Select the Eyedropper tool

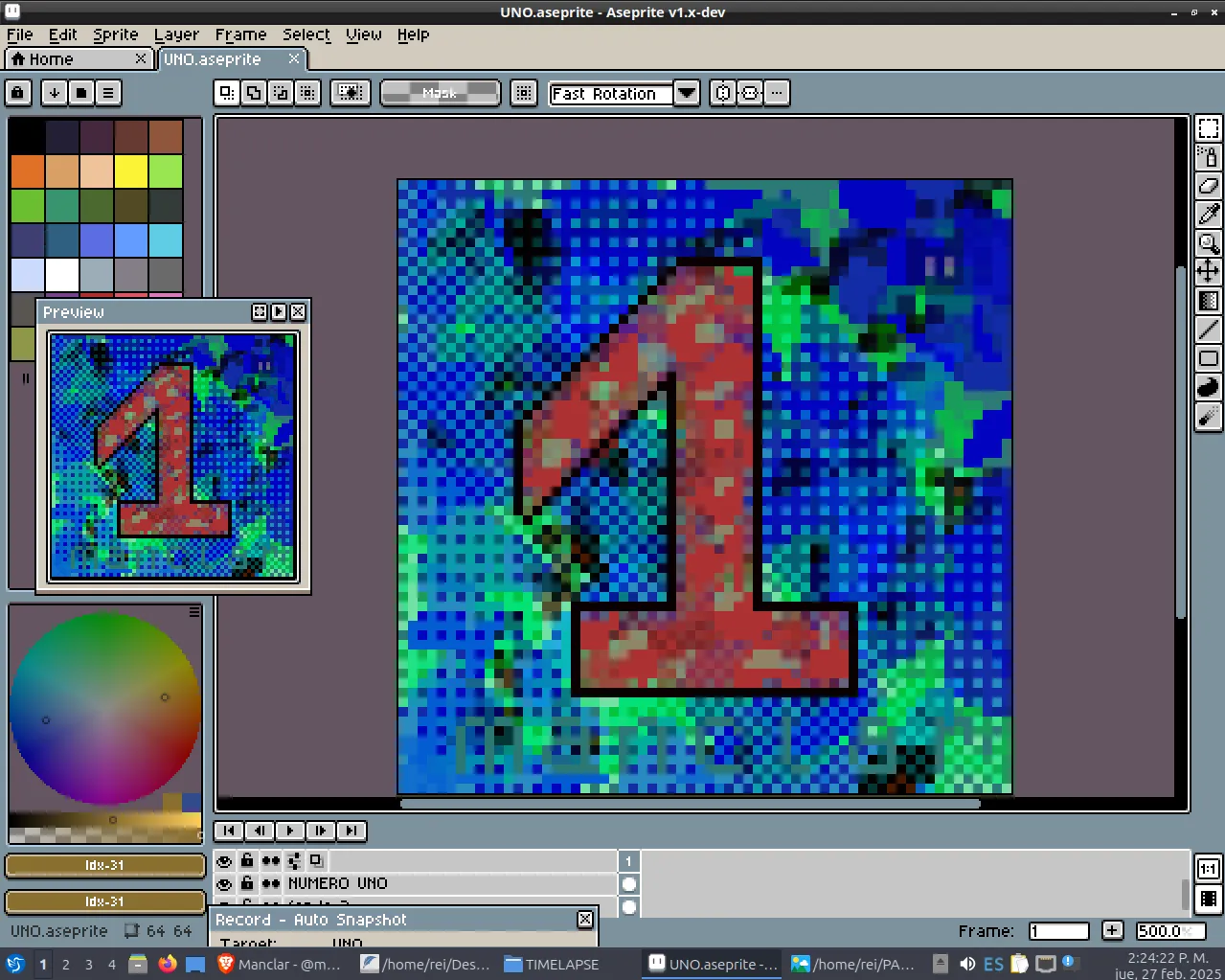click(x=1209, y=215)
